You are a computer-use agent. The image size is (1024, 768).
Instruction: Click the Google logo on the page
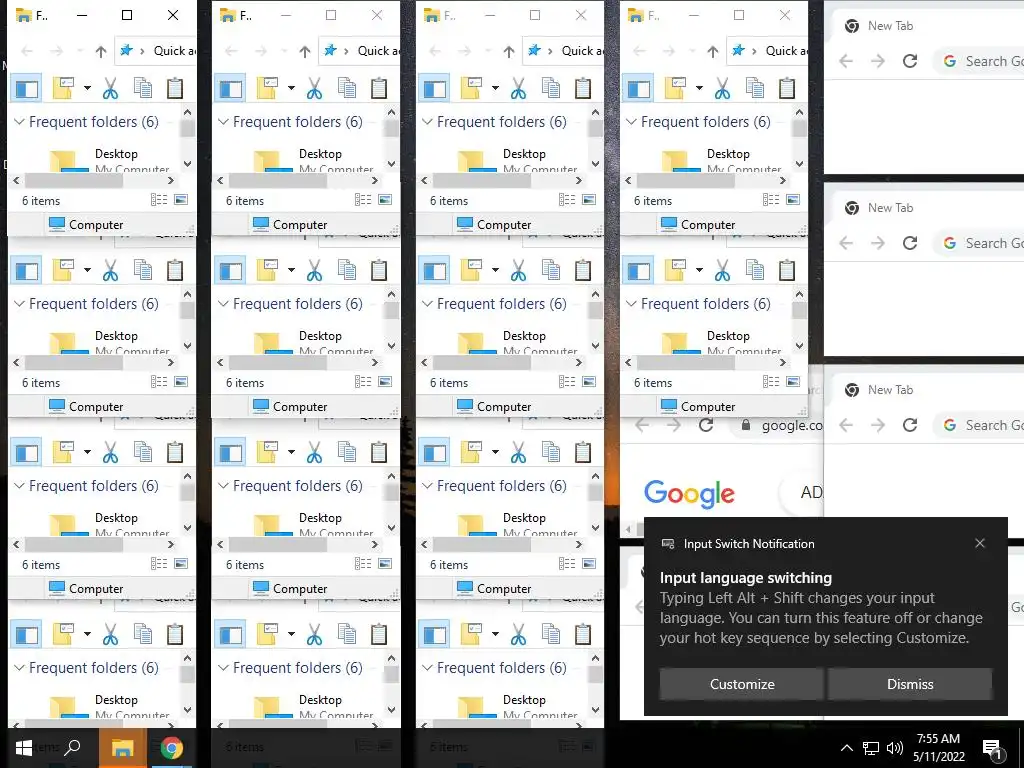(x=689, y=494)
